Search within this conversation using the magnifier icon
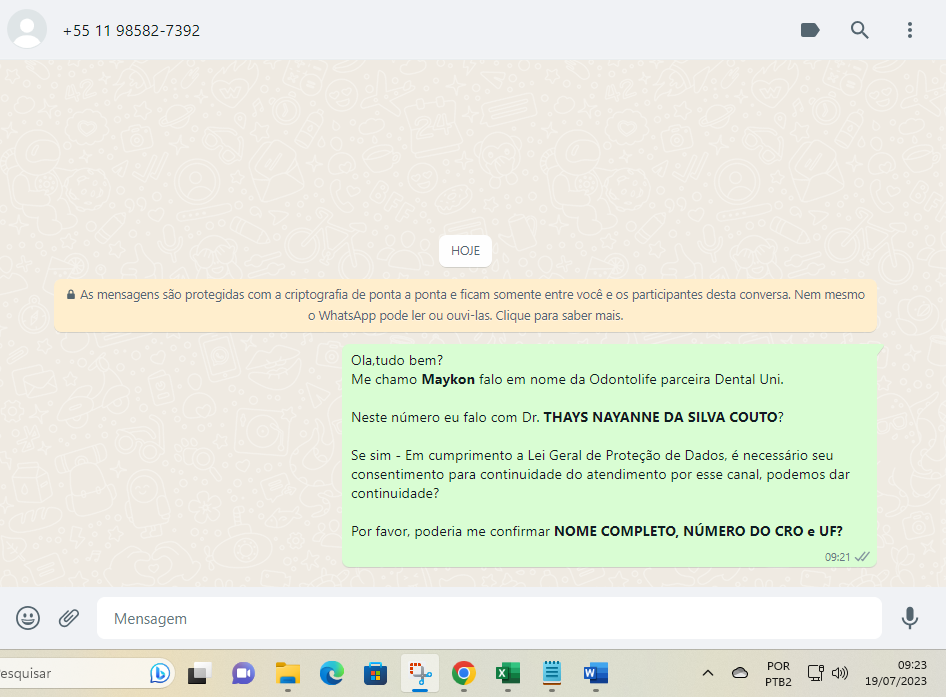This screenshot has width=946, height=697. coord(860,30)
